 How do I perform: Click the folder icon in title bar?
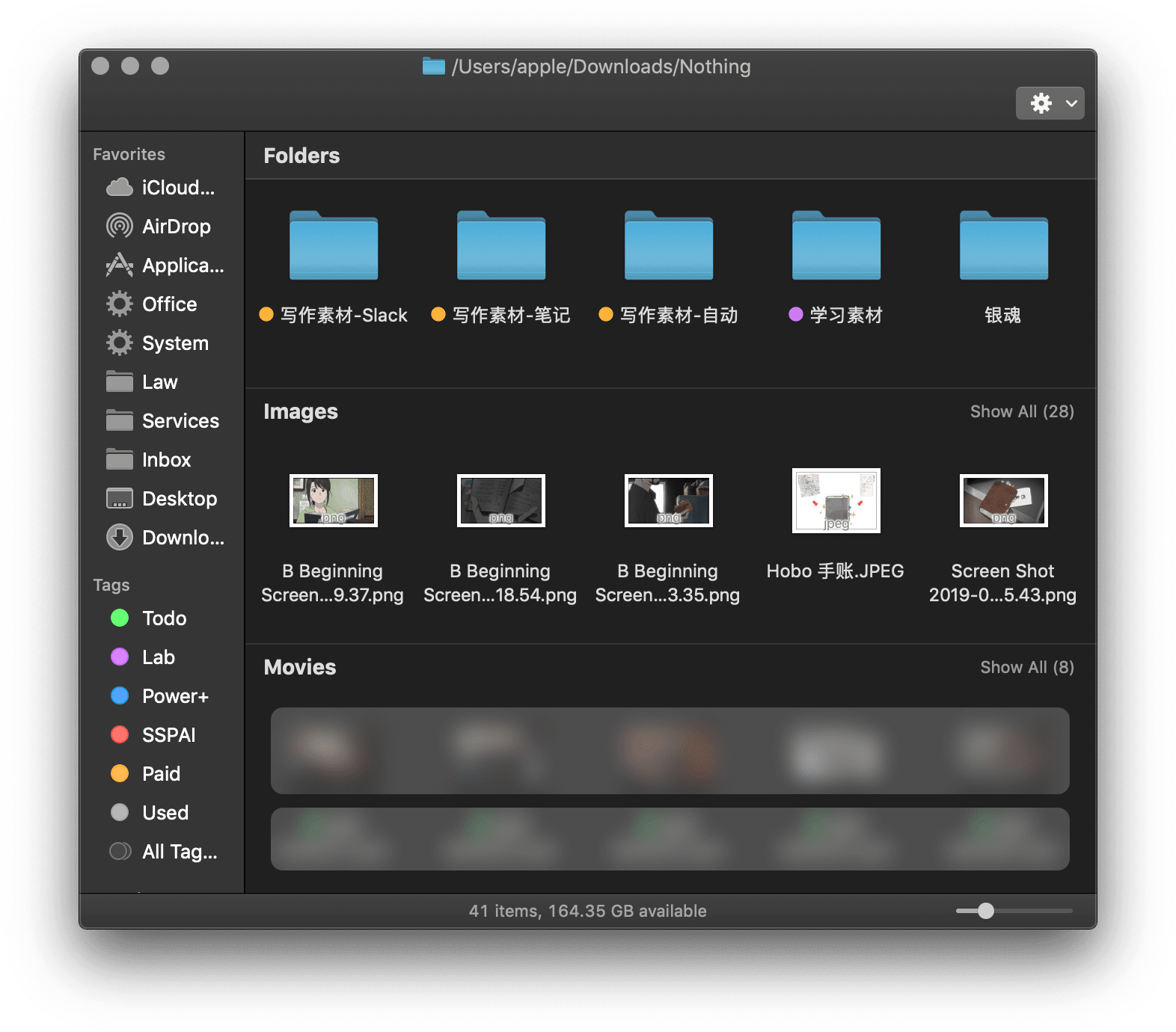pos(433,67)
